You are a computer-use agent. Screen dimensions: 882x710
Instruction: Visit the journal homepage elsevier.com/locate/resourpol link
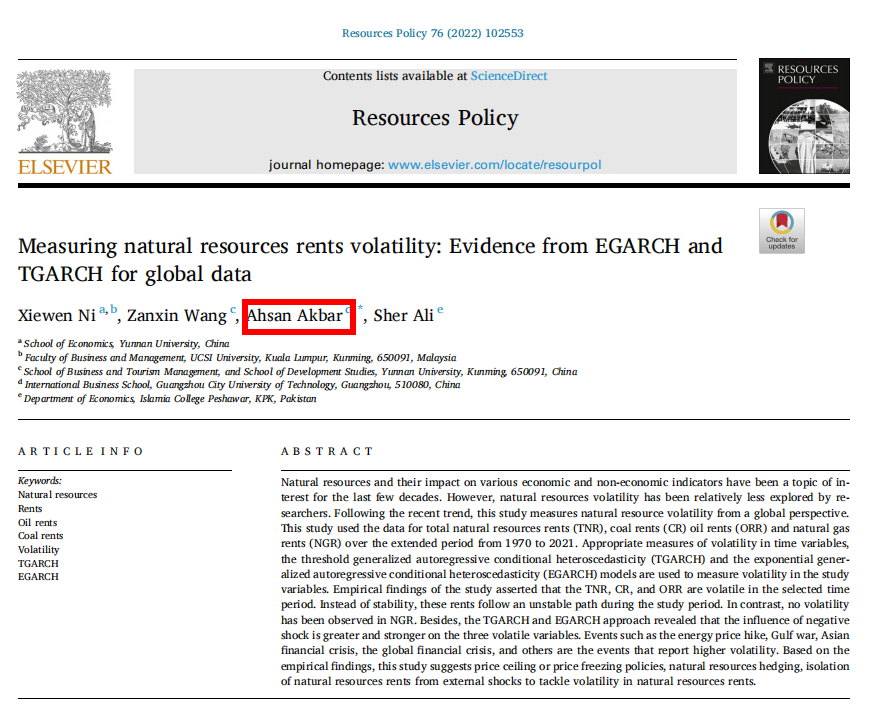click(494, 164)
